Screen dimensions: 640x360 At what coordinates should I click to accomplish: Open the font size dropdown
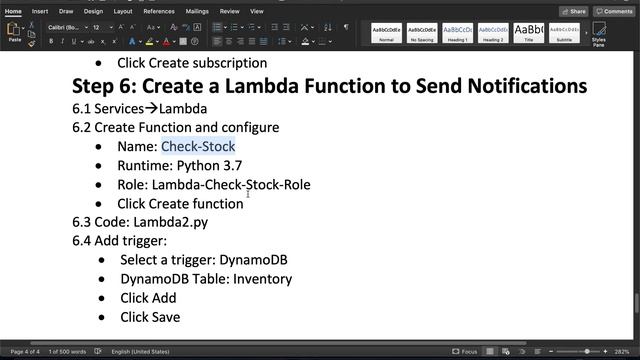(x=111, y=27)
